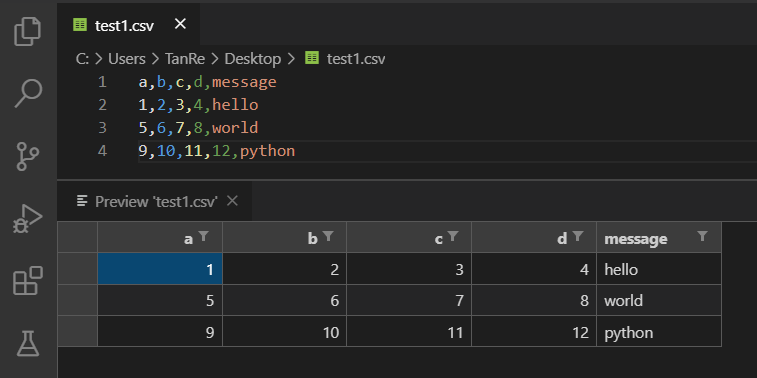The image size is (757, 378).
Task: Open the Search view icon
Action: pyautogui.click(x=28, y=93)
